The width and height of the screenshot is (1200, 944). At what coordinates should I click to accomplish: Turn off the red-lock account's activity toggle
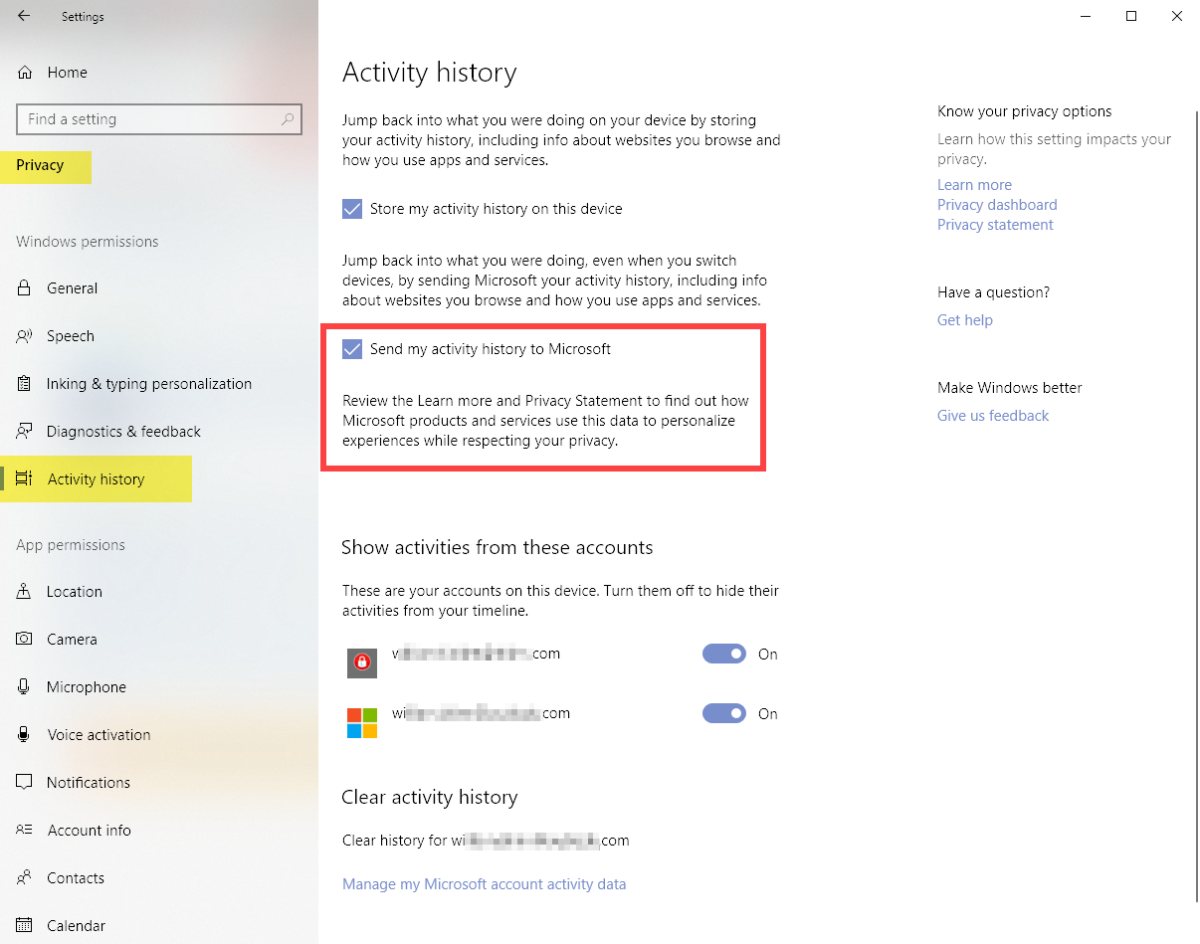pyautogui.click(x=724, y=654)
